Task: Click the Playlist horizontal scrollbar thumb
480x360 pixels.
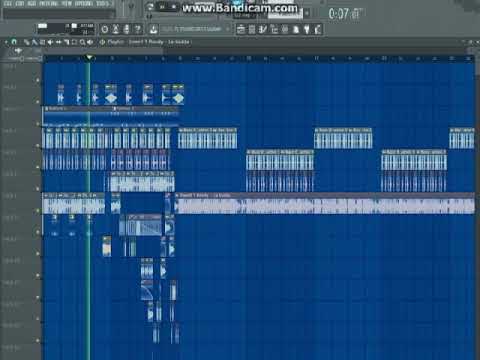Action: (103, 51)
